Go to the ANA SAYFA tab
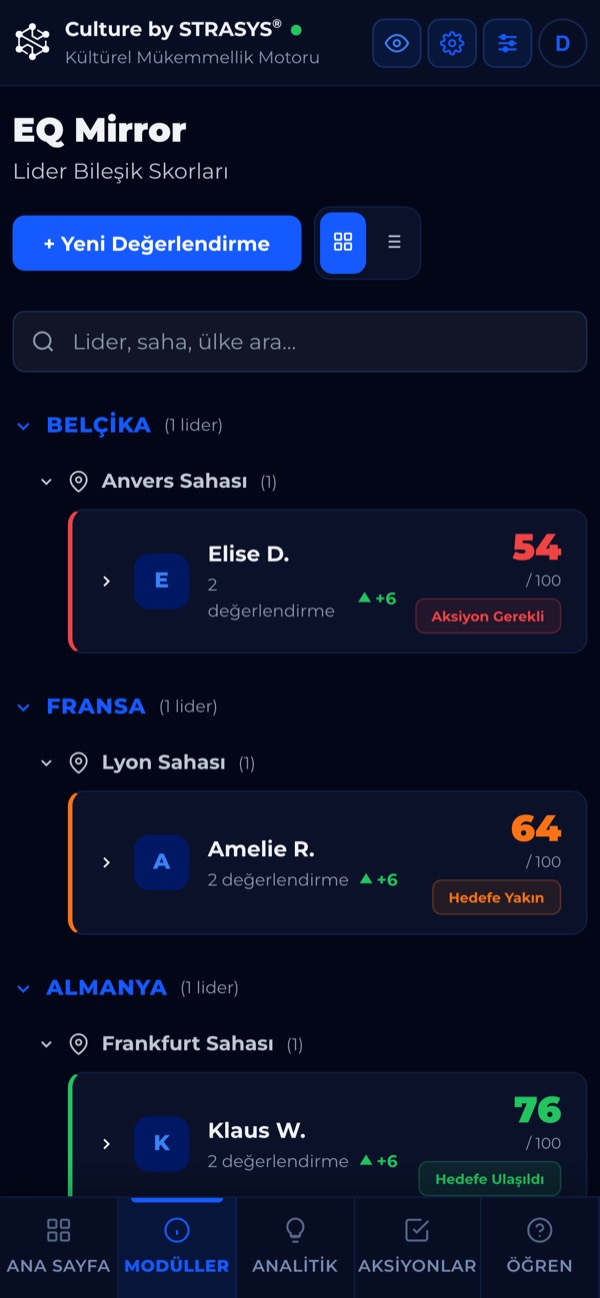This screenshot has height=1298, width=600. [59, 1246]
